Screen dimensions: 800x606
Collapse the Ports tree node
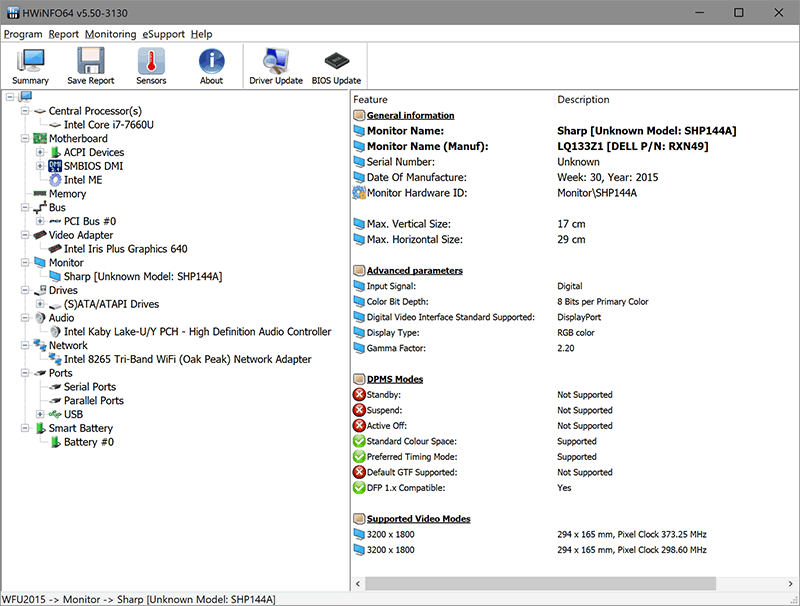pos(24,372)
